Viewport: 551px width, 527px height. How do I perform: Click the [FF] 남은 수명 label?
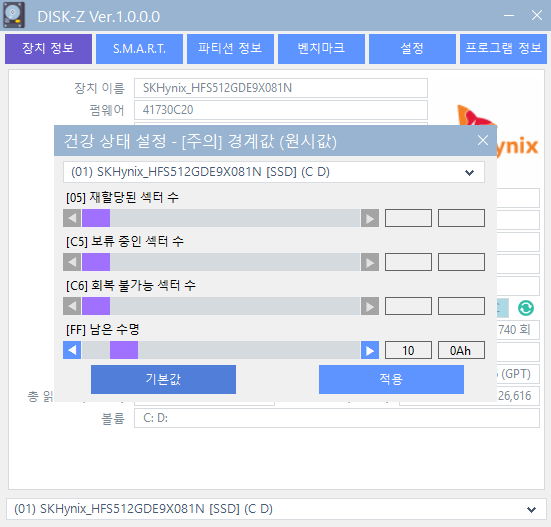(103, 330)
